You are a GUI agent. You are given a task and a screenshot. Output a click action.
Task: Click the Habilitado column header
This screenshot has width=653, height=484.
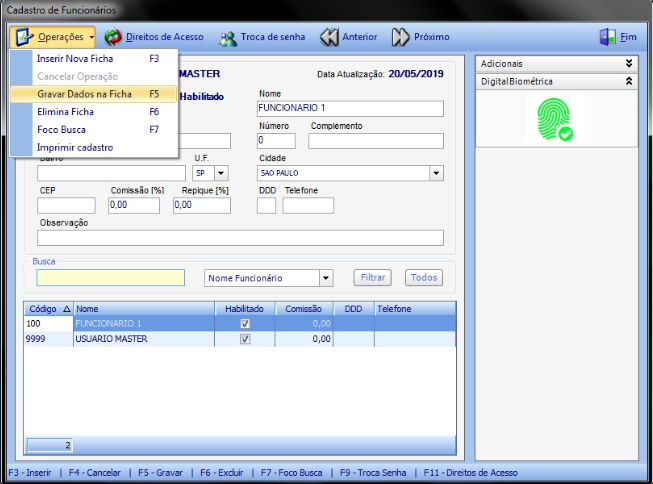244,309
